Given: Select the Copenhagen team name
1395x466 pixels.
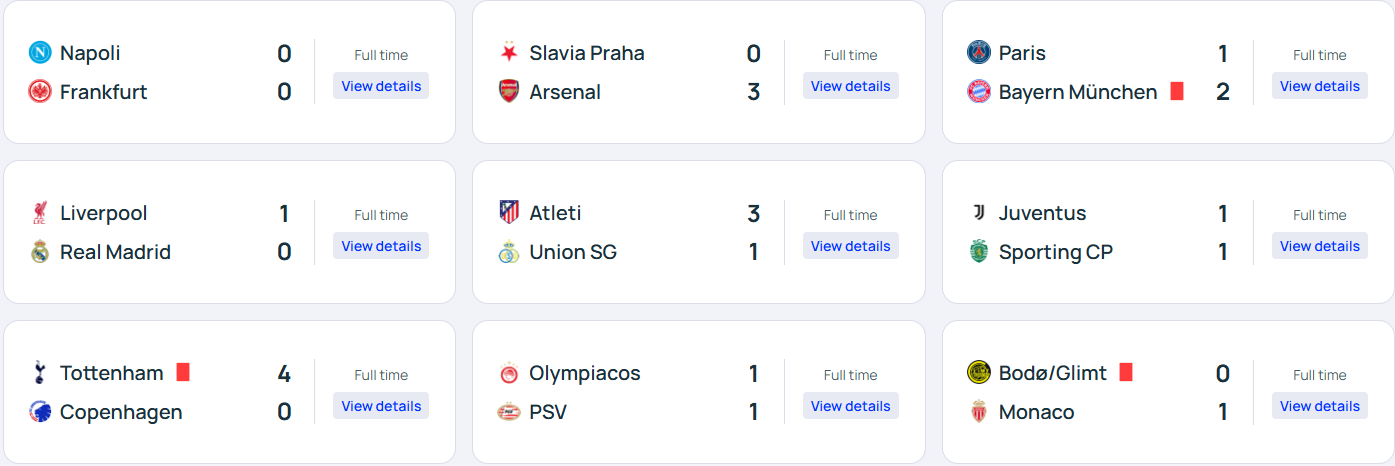Looking at the screenshot, I should coord(121,412).
